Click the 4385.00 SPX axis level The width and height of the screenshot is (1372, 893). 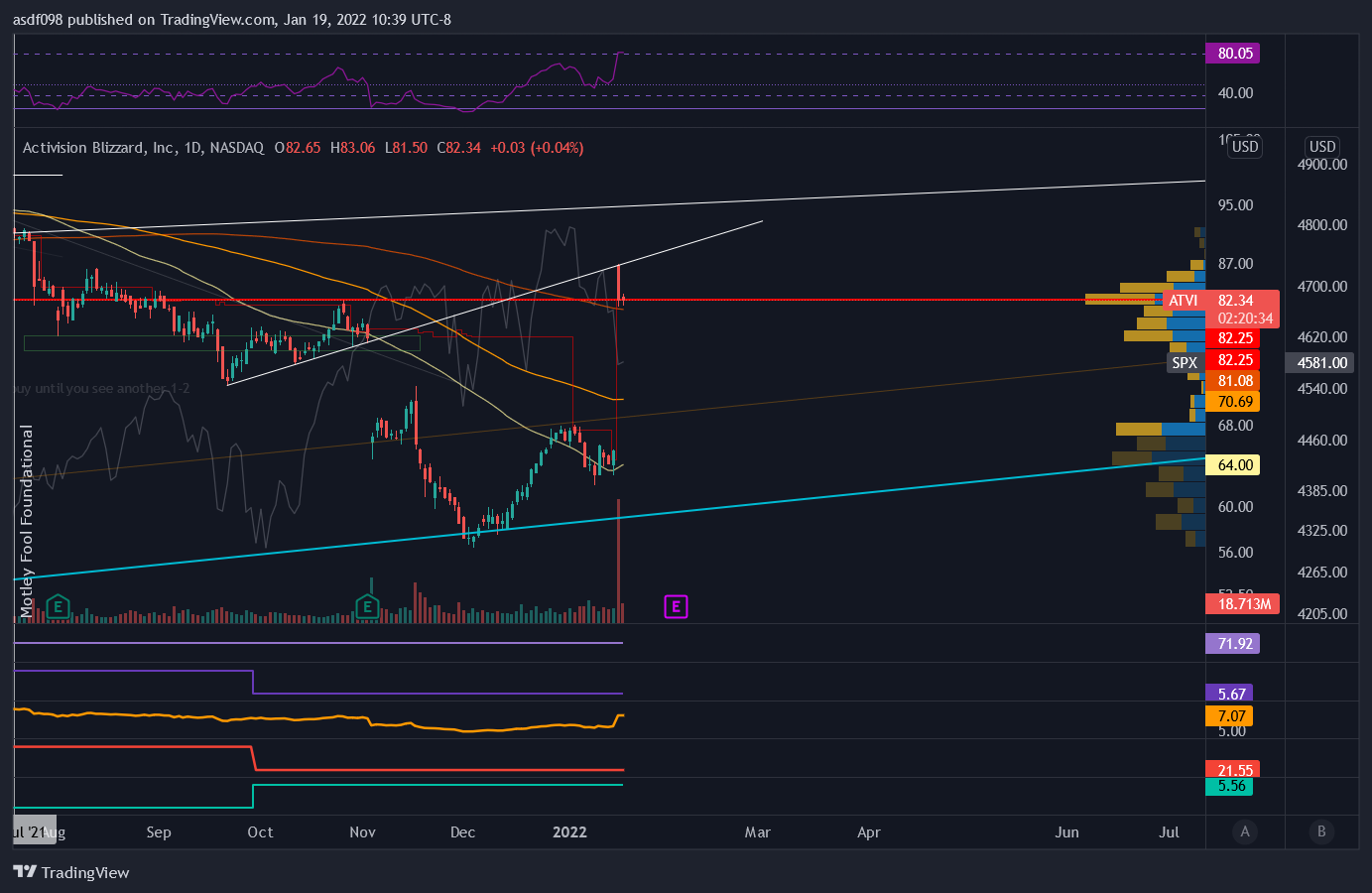(x=1322, y=491)
